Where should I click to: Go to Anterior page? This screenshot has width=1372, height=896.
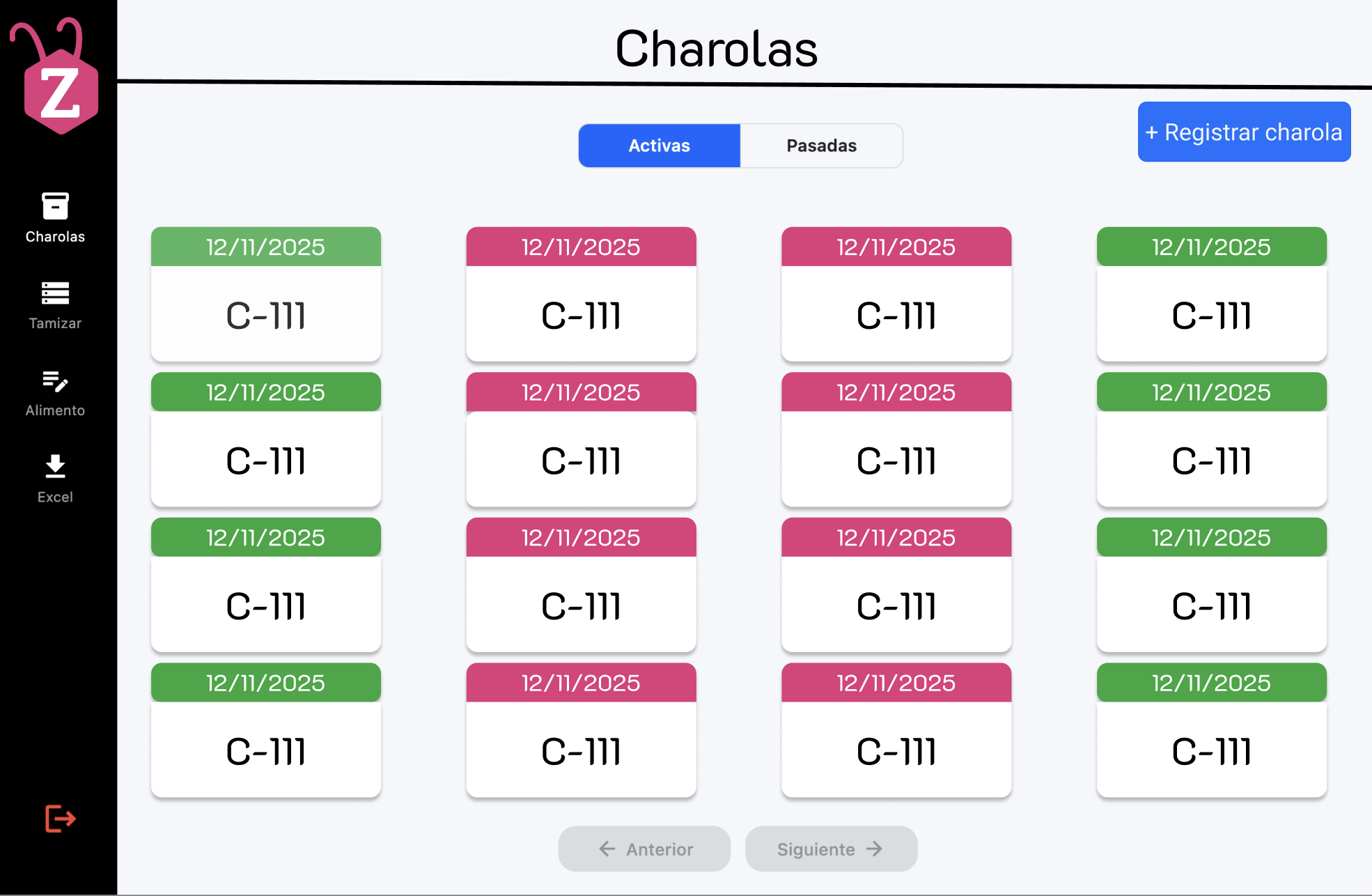644,849
